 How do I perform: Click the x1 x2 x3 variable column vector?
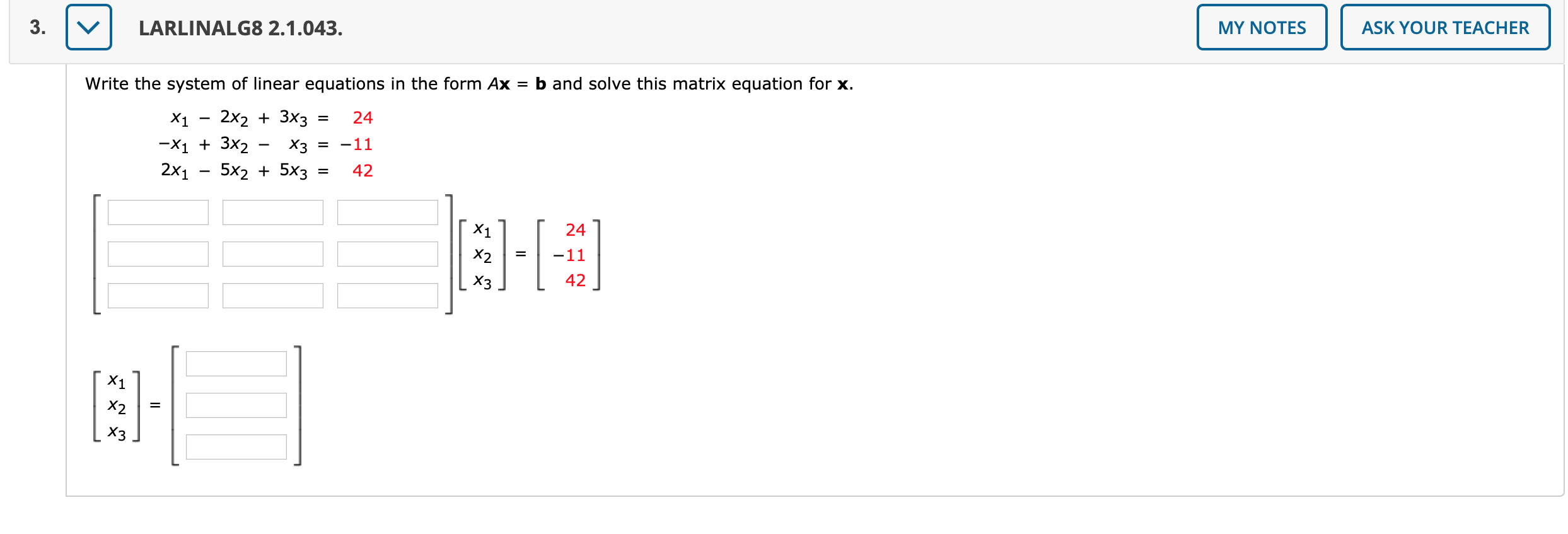tap(483, 255)
